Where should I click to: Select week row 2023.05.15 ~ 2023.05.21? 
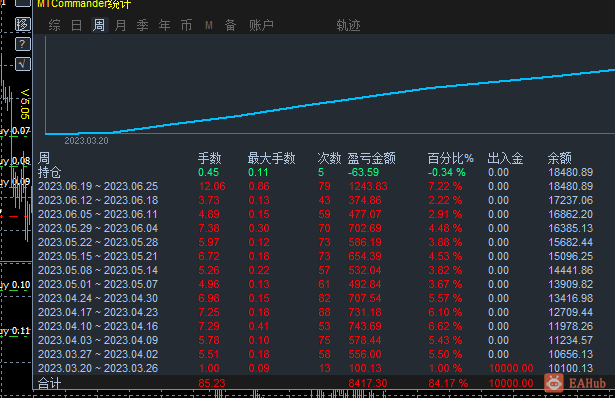click(316, 256)
